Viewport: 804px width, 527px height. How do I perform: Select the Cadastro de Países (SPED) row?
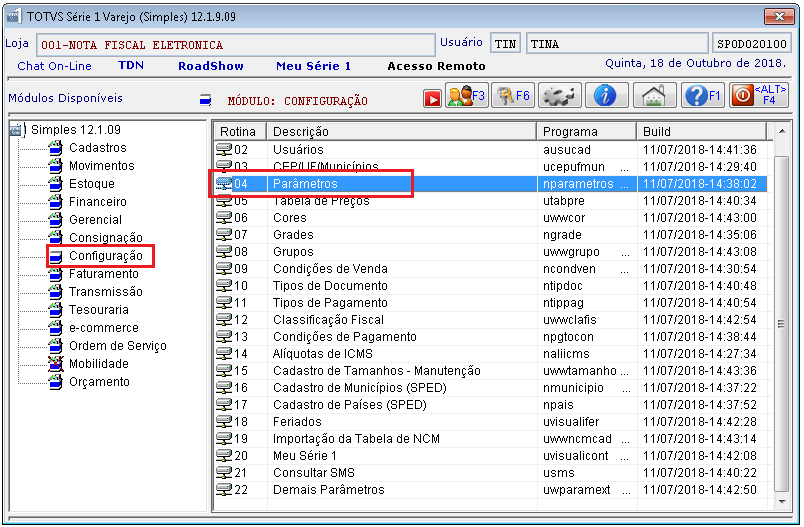point(490,405)
